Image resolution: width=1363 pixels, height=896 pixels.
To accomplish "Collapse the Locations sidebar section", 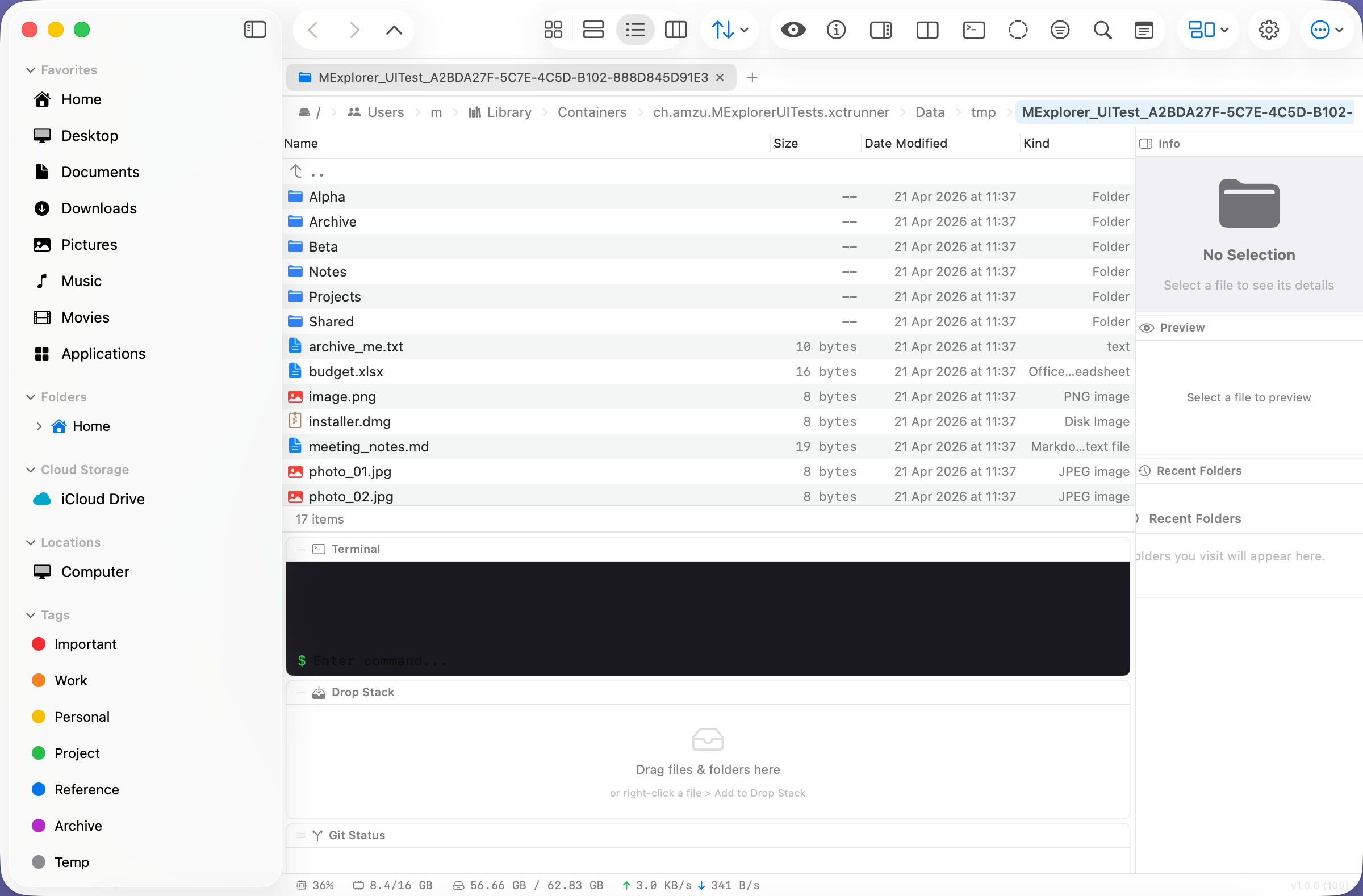I will [31, 543].
